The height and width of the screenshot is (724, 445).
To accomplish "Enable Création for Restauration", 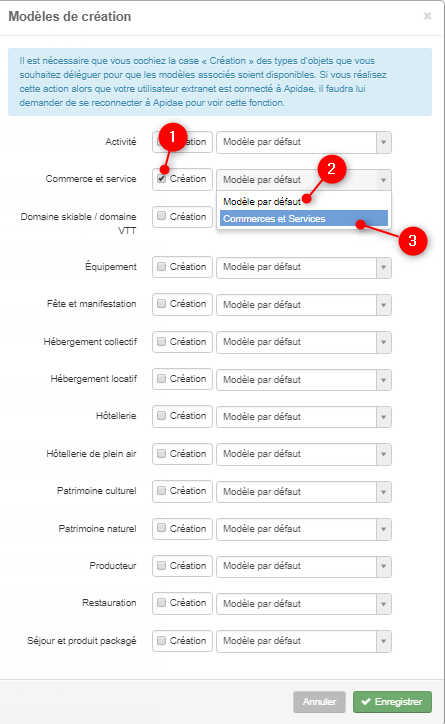I will pos(162,603).
